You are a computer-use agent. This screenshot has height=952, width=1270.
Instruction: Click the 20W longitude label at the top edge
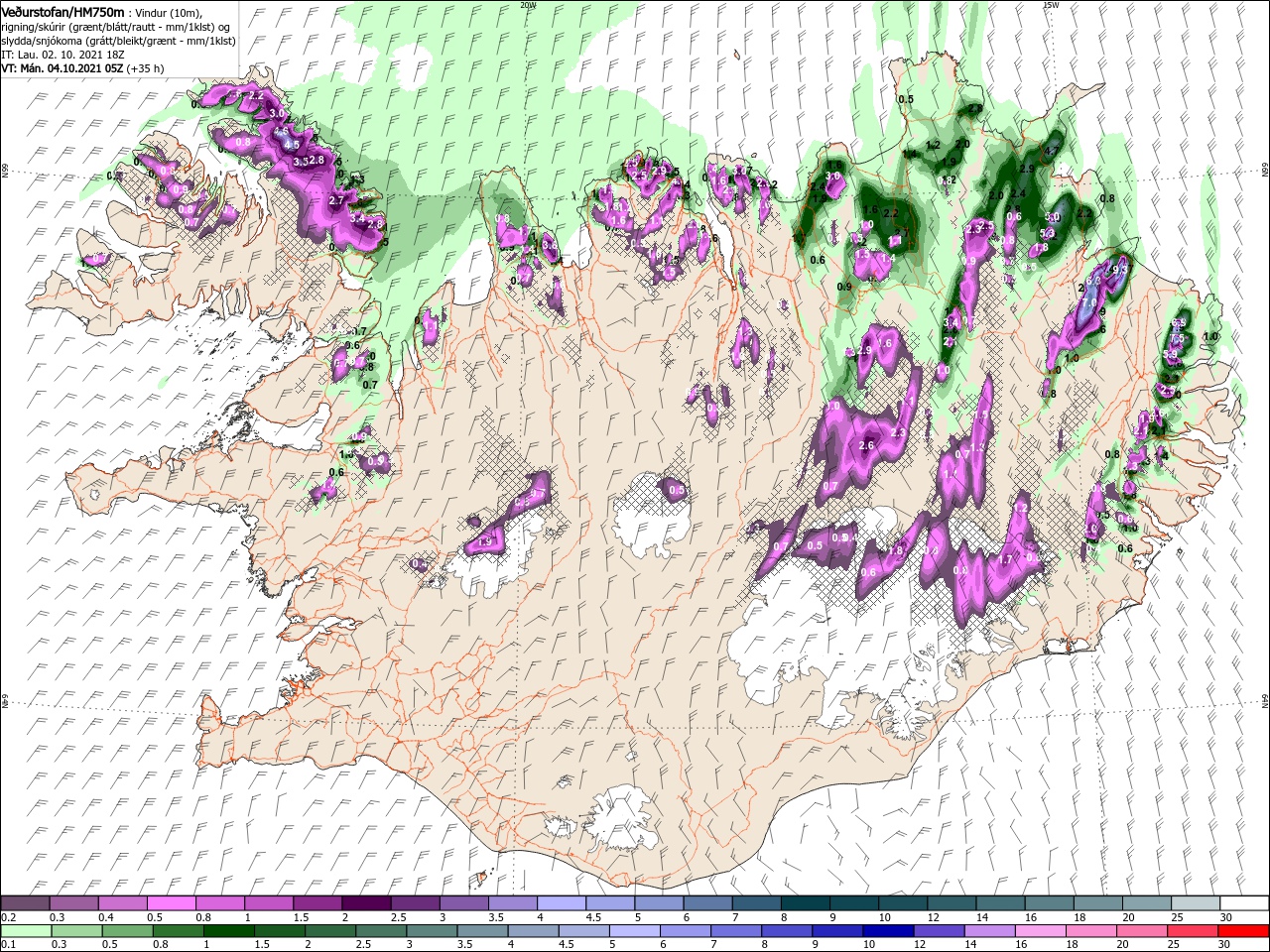[x=528, y=5]
